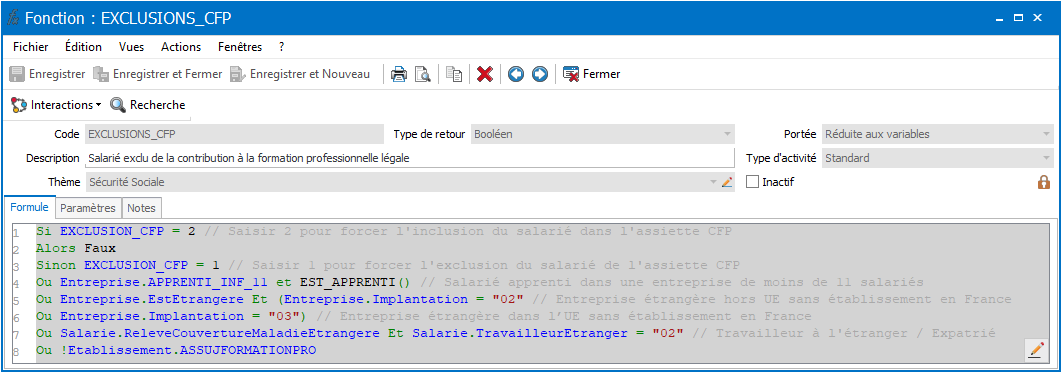Click 'Salarie.ReleveCouvertureMaladieEtrangere' in formula
Image resolution: width=1062 pixels, height=373 pixels.
coord(221,333)
